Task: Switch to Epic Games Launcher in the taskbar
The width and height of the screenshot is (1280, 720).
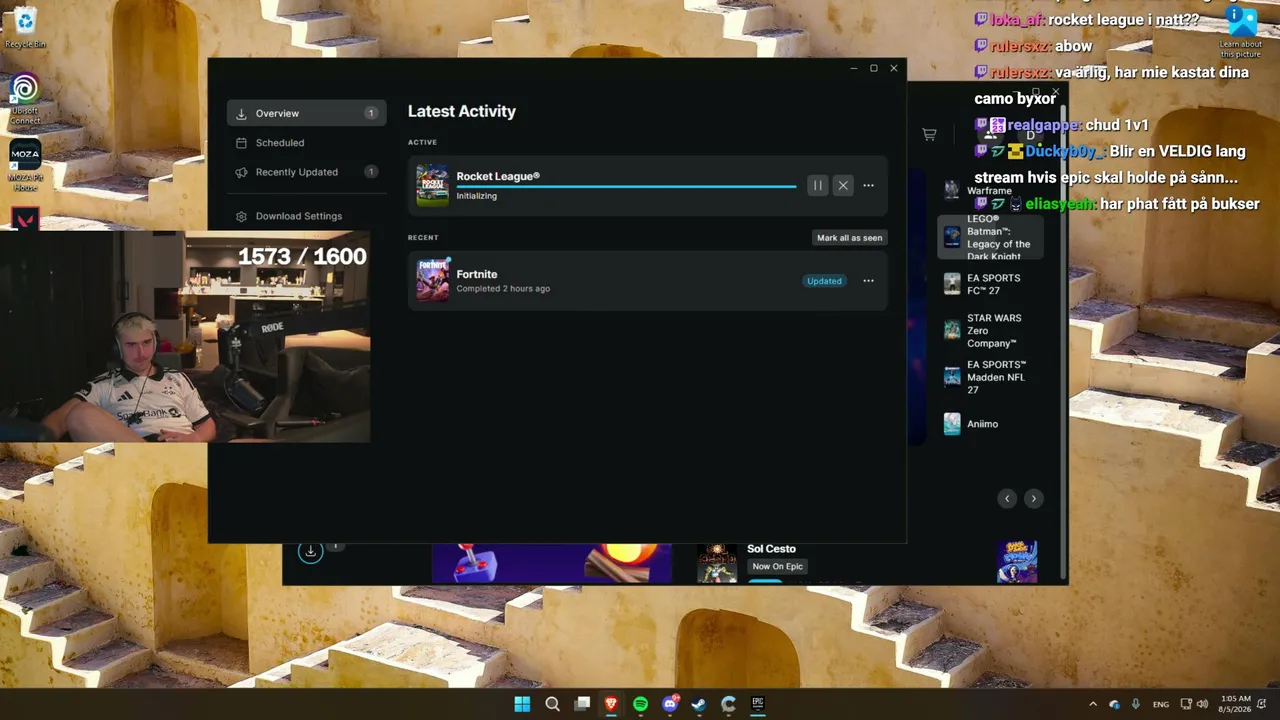Action: pos(758,704)
